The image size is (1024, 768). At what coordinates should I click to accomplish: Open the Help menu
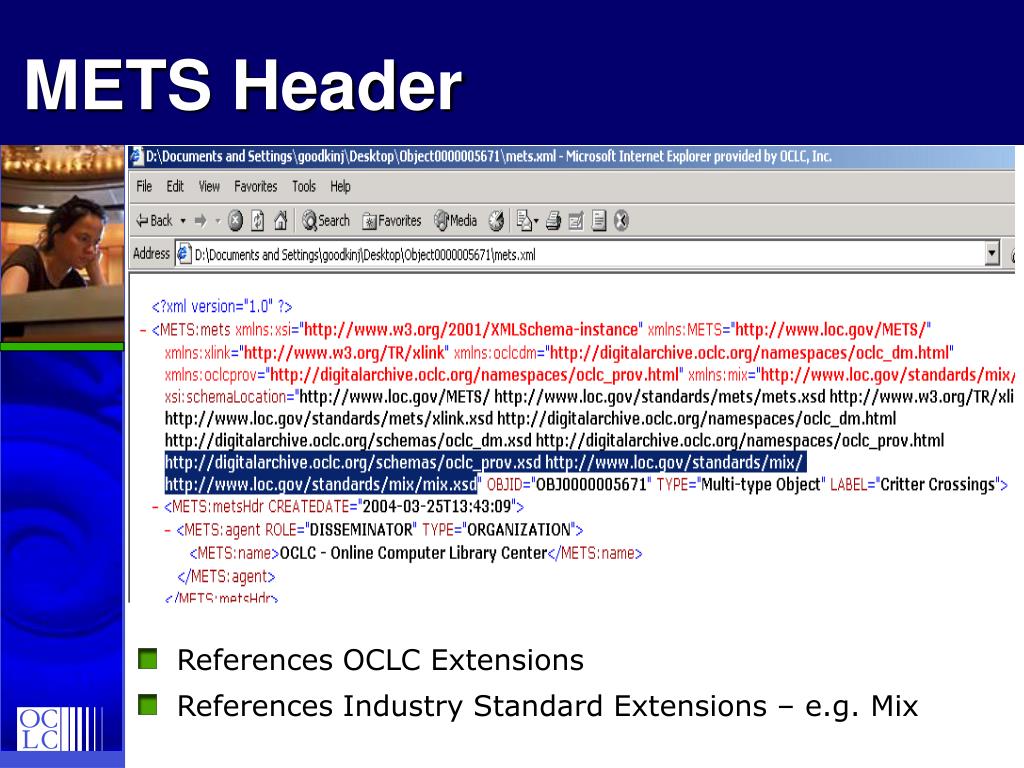(340, 187)
